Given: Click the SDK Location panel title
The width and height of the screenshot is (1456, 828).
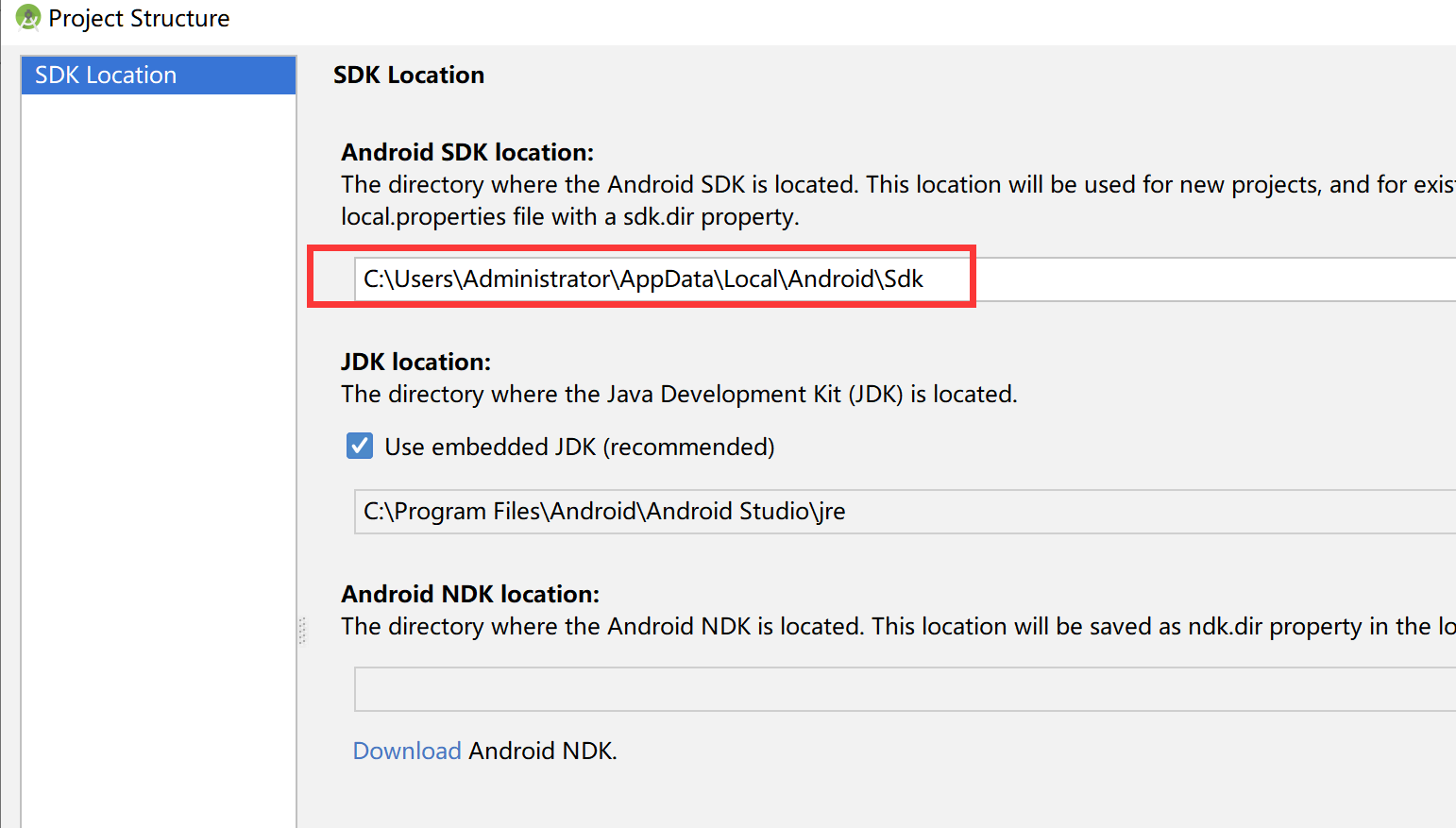Looking at the screenshot, I should (409, 75).
